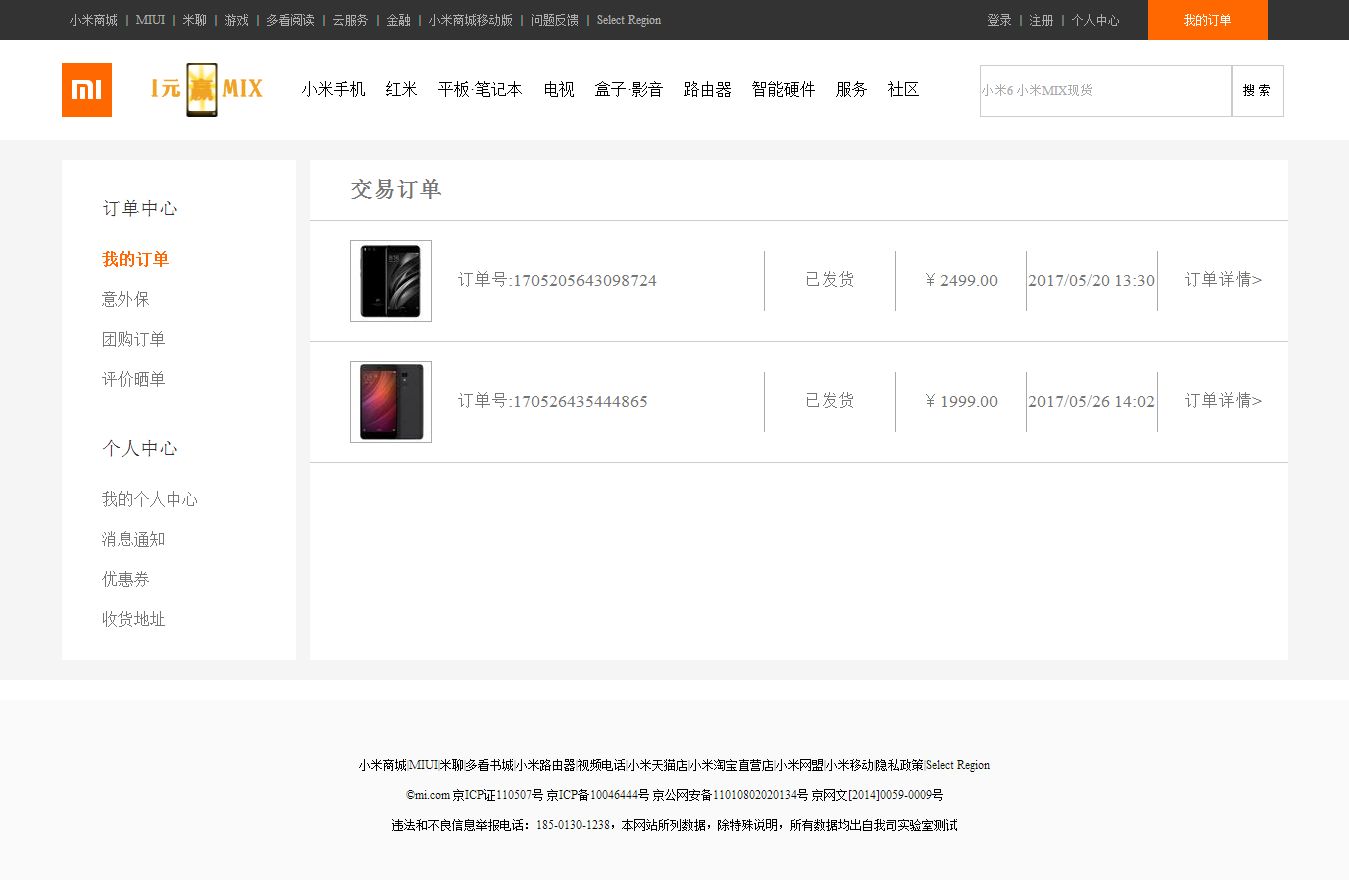Viewport: 1349px width, 880px height.
Task: Click the ¥2499.00 price
Action: click(961, 281)
